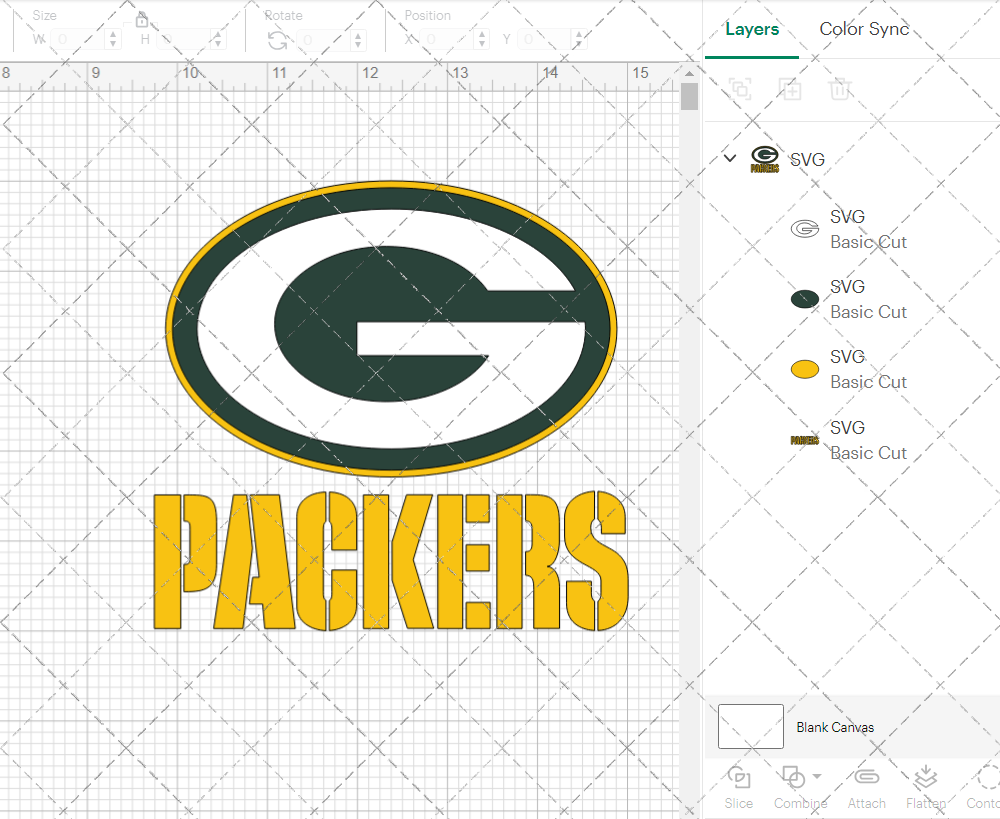Viewport: 1000px width, 819px height.
Task: Click the Rotate angle input field
Action: click(x=324, y=40)
